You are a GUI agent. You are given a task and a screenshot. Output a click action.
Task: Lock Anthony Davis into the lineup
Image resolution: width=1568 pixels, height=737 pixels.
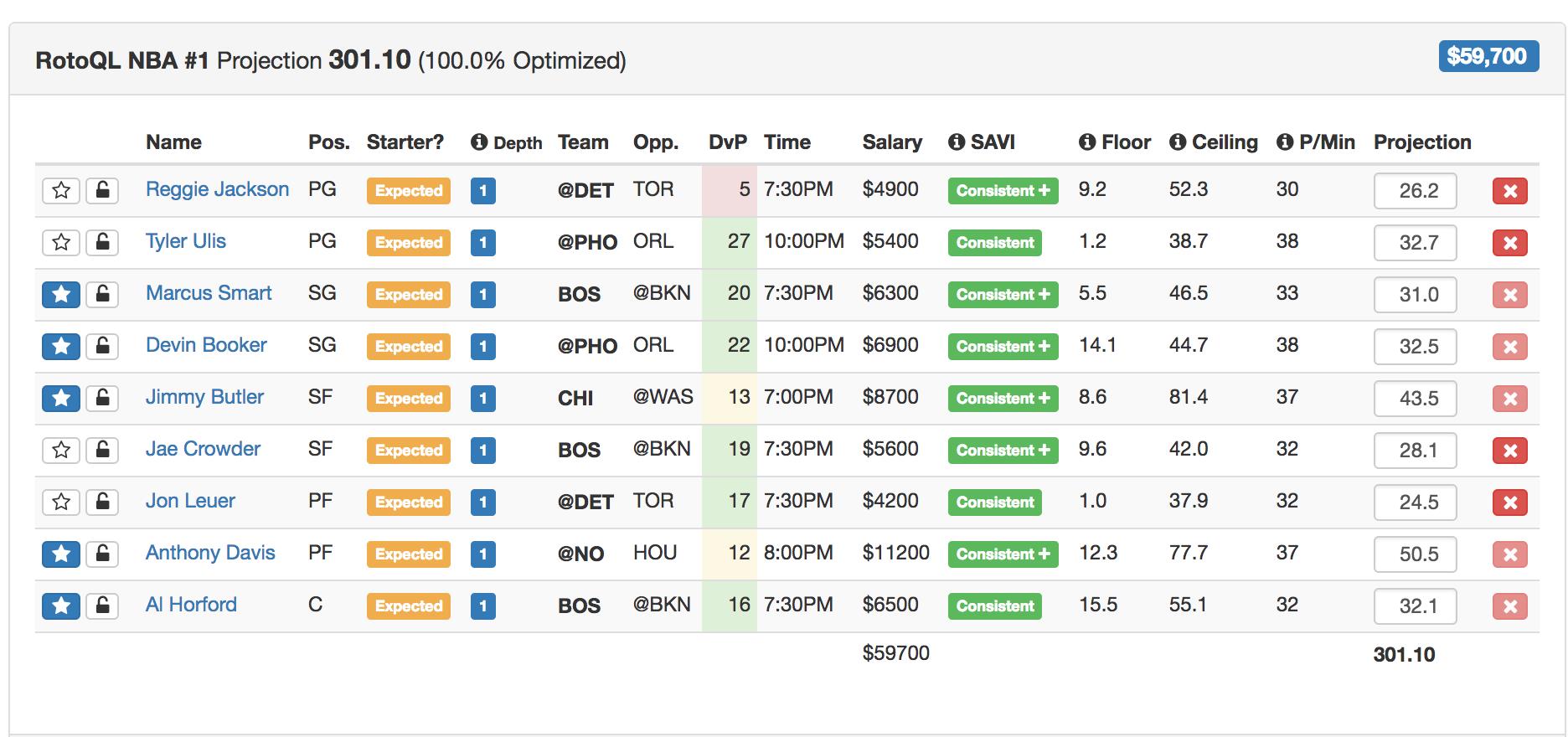point(102,554)
